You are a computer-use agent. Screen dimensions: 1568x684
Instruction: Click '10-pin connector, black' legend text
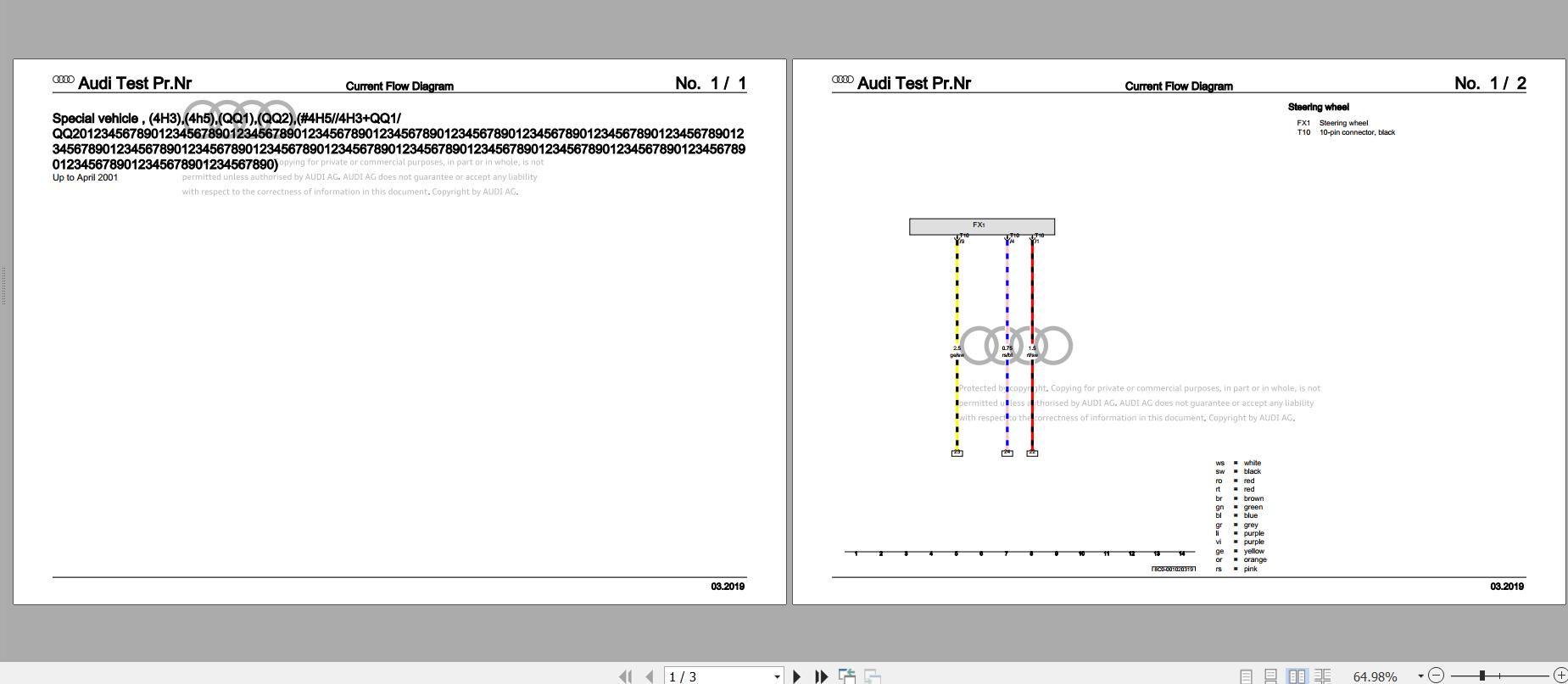point(1357,132)
